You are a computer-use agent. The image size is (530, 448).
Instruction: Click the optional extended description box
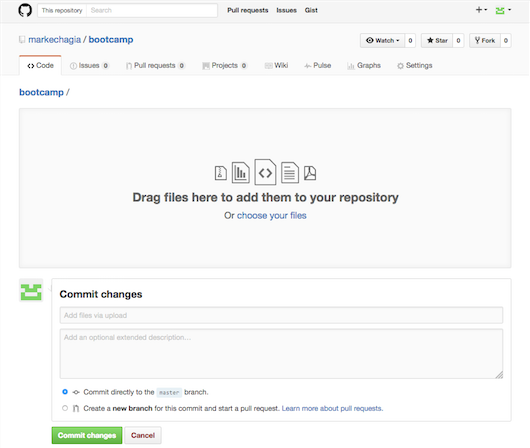[x=281, y=354]
